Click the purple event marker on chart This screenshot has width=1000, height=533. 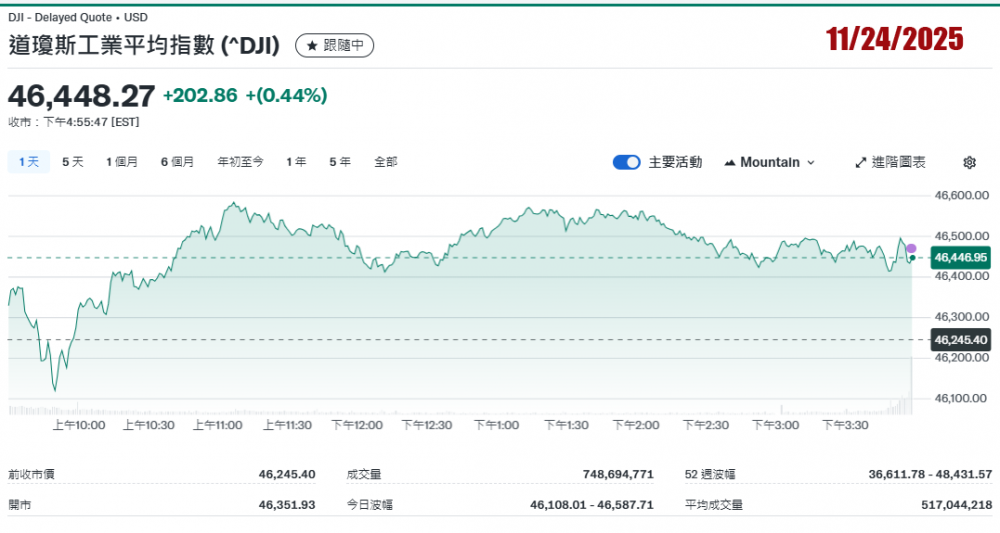(911, 248)
